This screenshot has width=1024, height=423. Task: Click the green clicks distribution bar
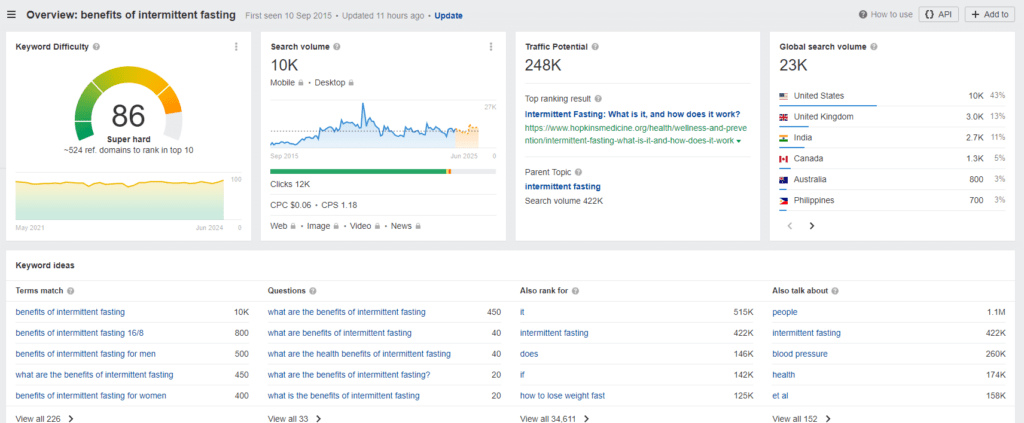[x=358, y=172]
